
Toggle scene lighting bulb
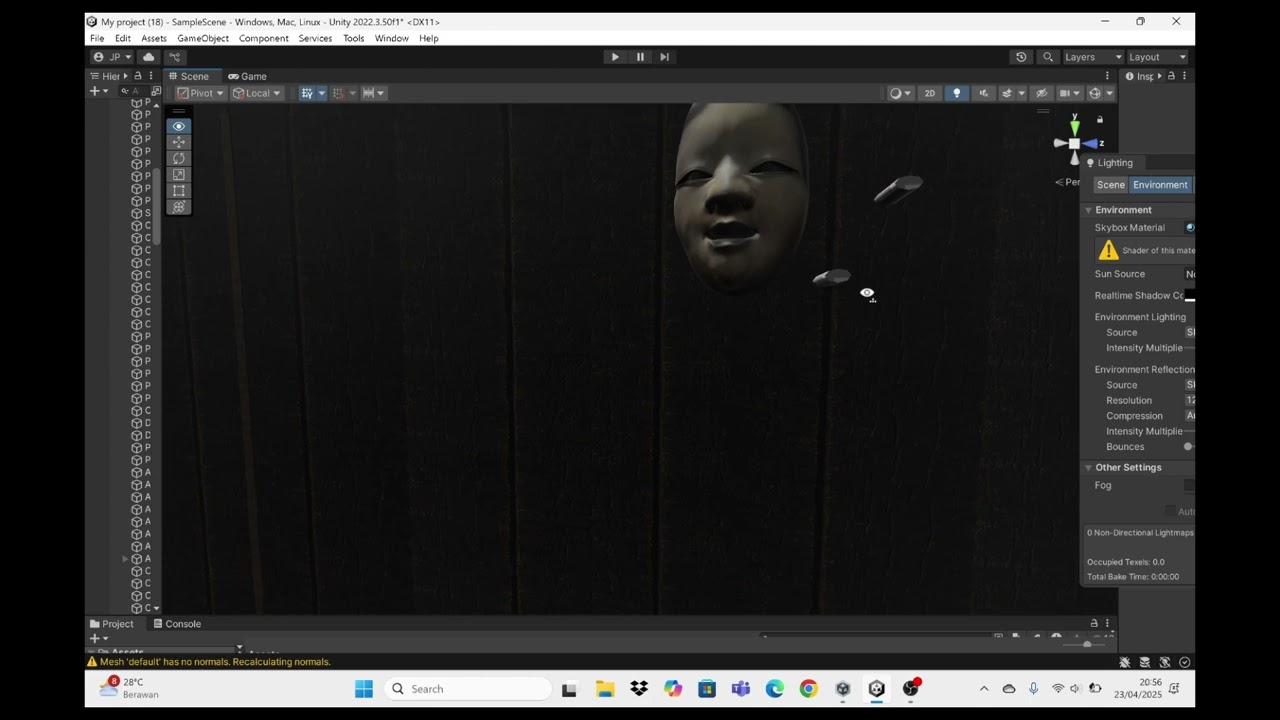click(956, 93)
